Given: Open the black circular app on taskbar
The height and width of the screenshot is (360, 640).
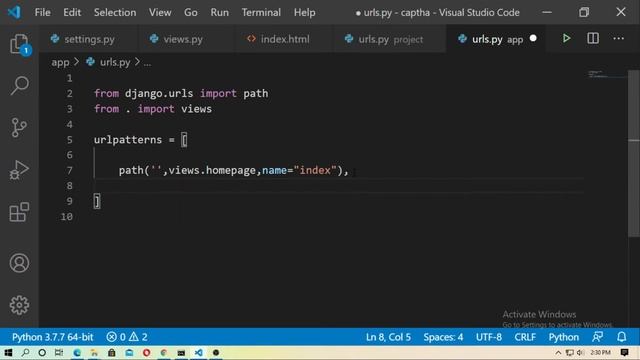Looking at the screenshot, I should tap(216, 353).
